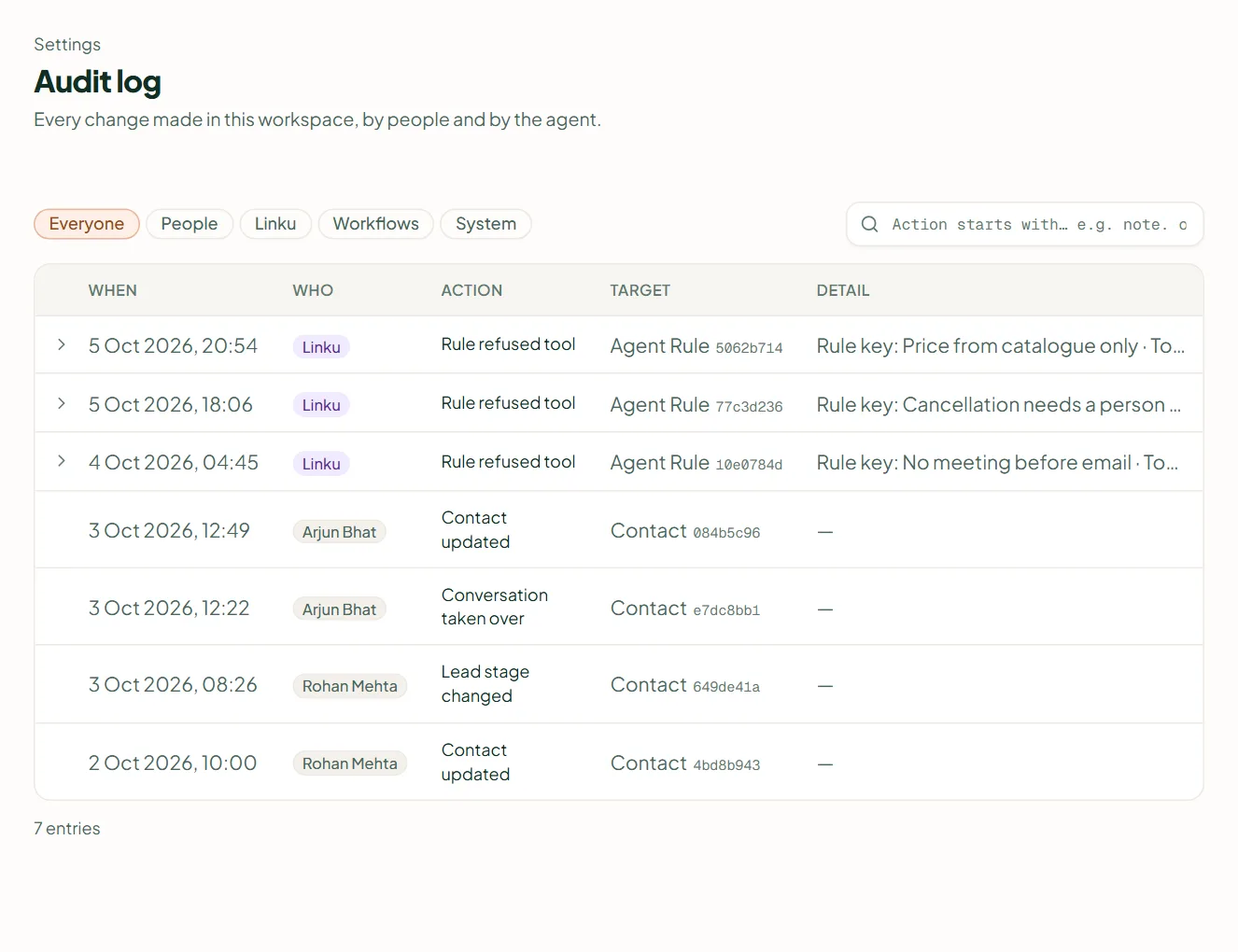
Task: Click the '7 entries' count text
Action: point(67,829)
